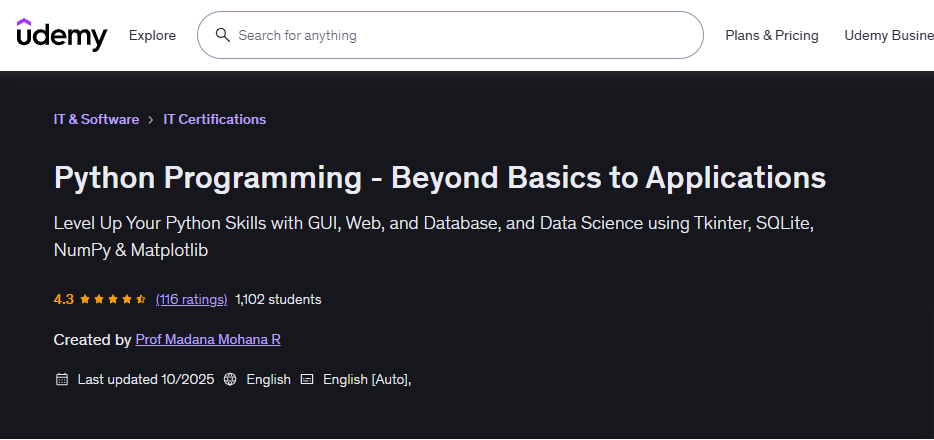
Task: Open instructor Prof Madana Mohana R profile
Action: point(208,340)
